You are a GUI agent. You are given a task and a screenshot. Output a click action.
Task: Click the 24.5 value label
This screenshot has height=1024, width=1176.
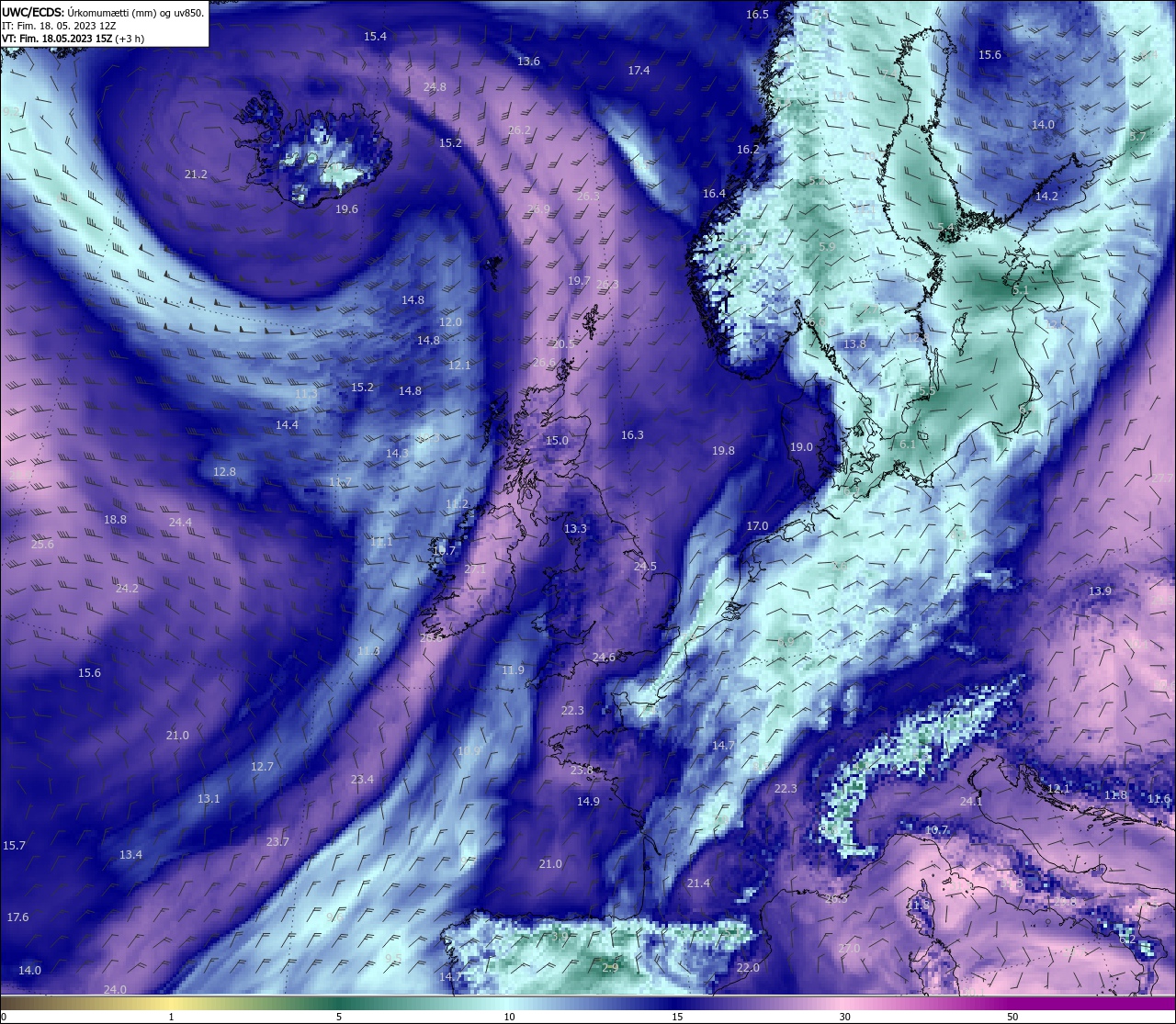645,567
